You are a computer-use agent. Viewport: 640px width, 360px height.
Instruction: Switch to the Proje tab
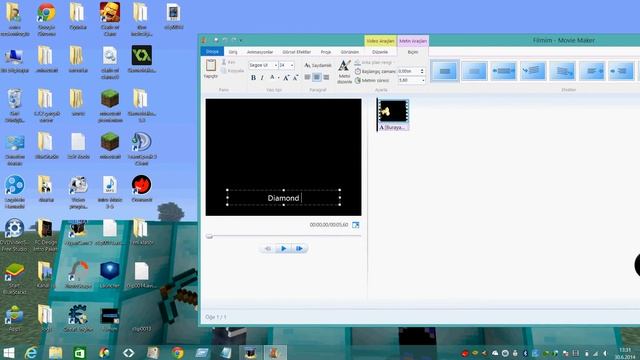click(326, 52)
